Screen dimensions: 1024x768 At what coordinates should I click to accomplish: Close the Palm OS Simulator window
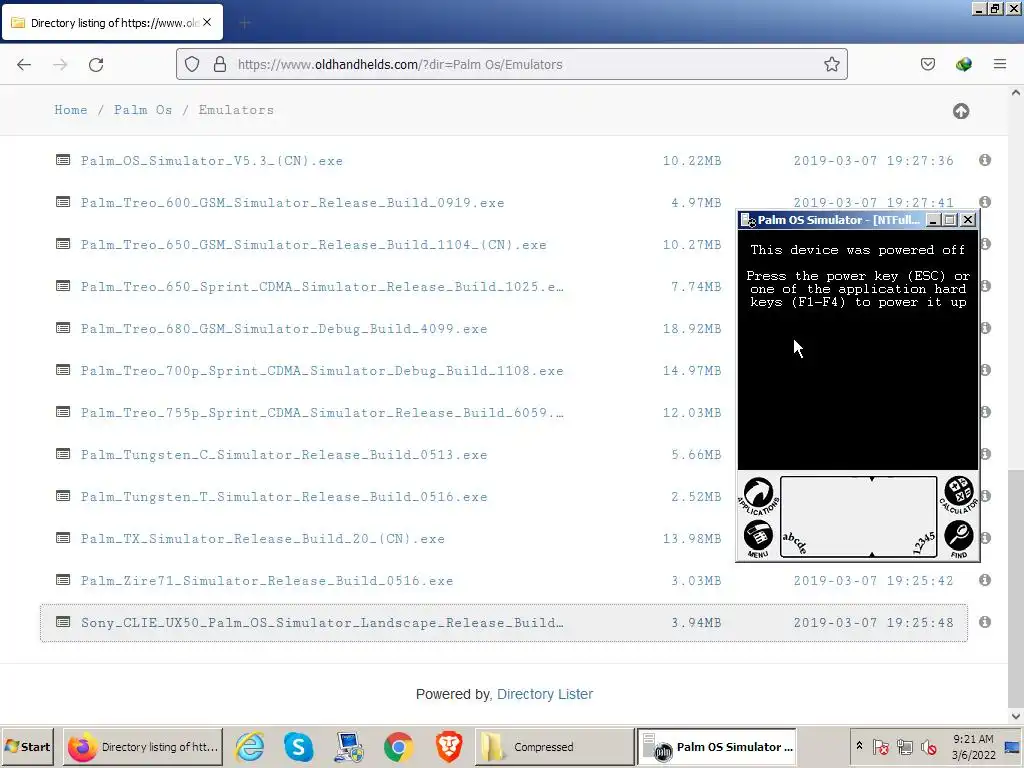click(x=968, y=220)
